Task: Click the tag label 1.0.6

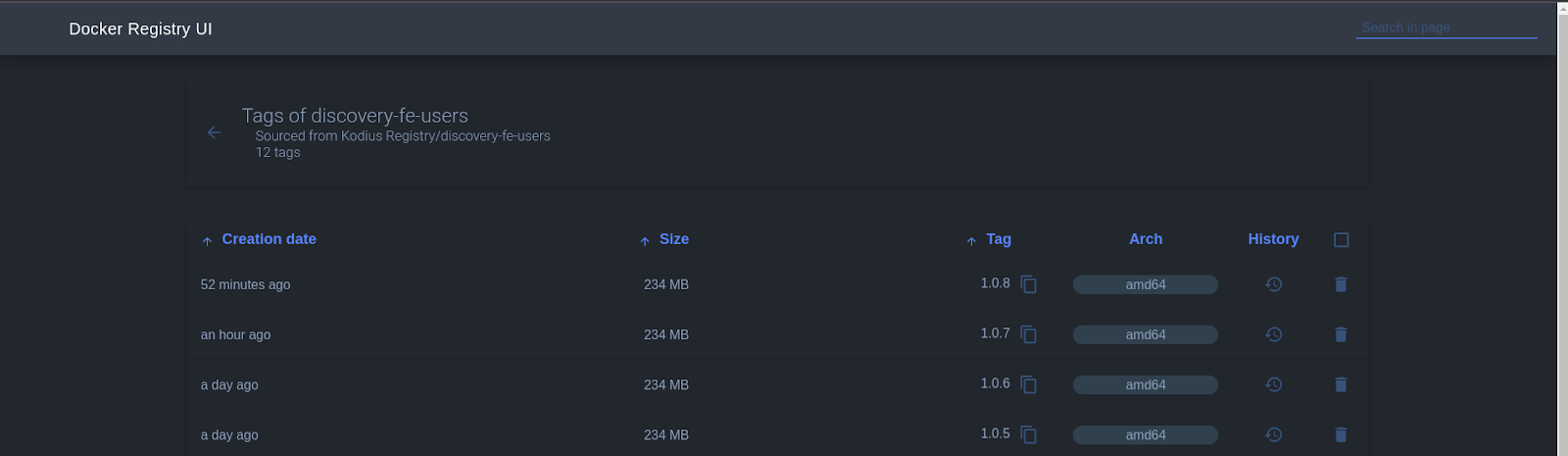Action: [995, 382]
